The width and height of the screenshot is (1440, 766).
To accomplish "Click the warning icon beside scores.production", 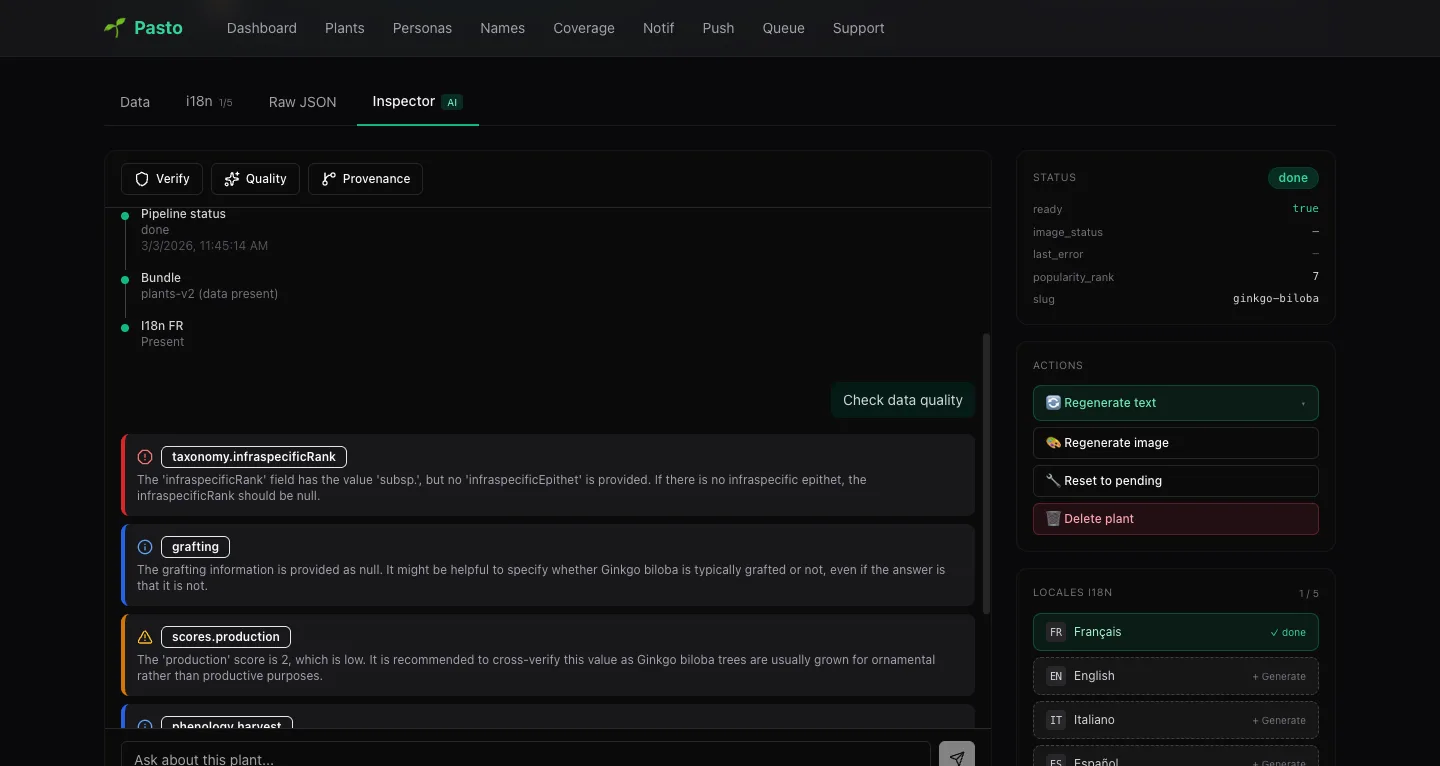I will [x=145, y=637].
